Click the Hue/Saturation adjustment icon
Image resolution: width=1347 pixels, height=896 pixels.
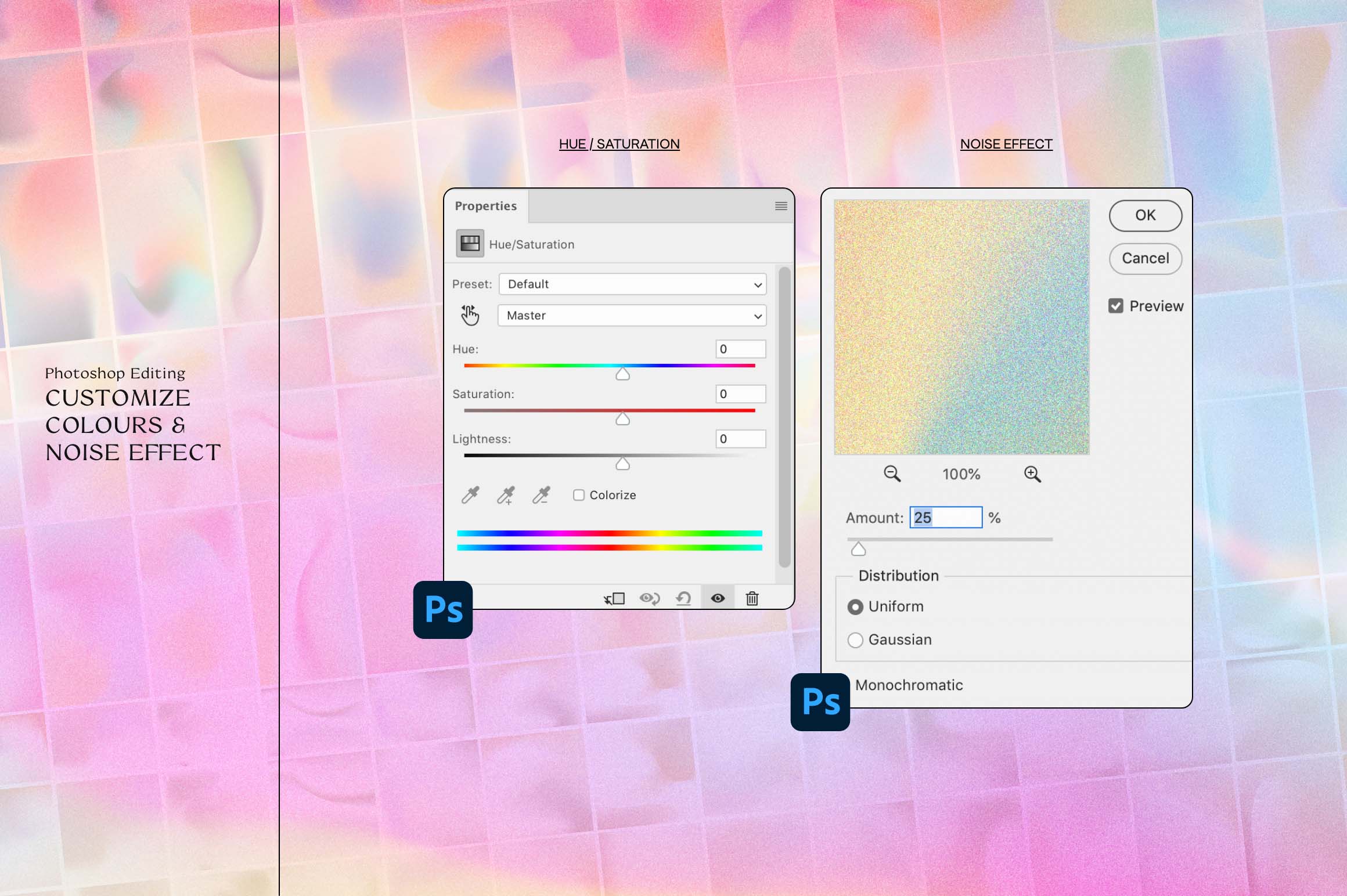[x=470, y=243]
